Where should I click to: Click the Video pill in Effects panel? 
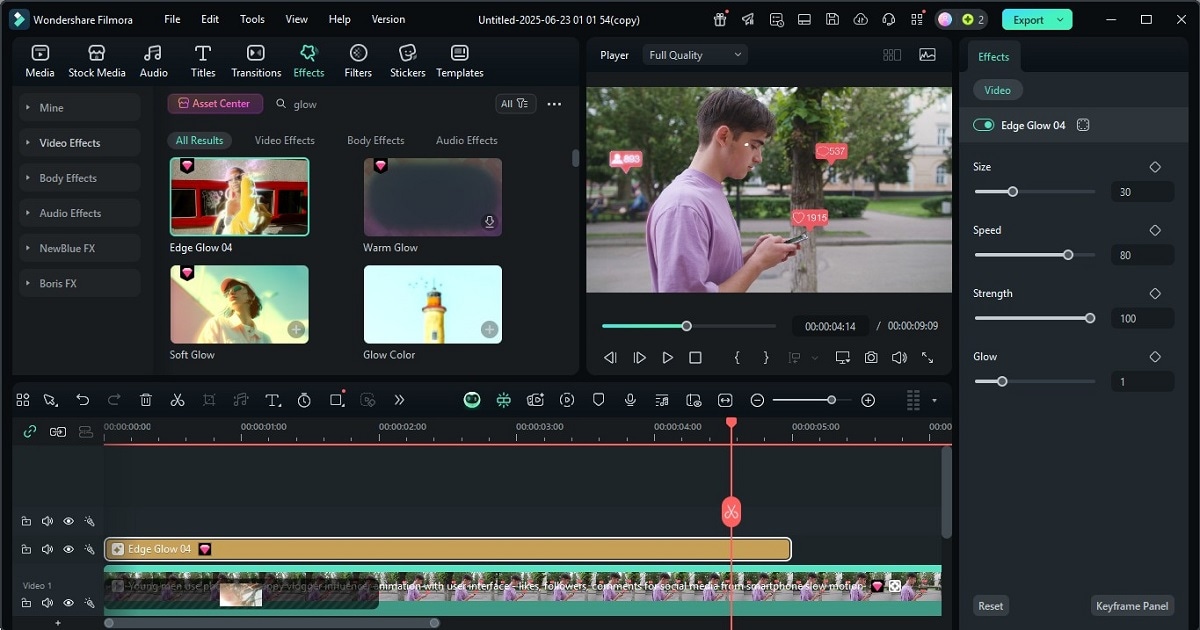(x=997, y=90)
